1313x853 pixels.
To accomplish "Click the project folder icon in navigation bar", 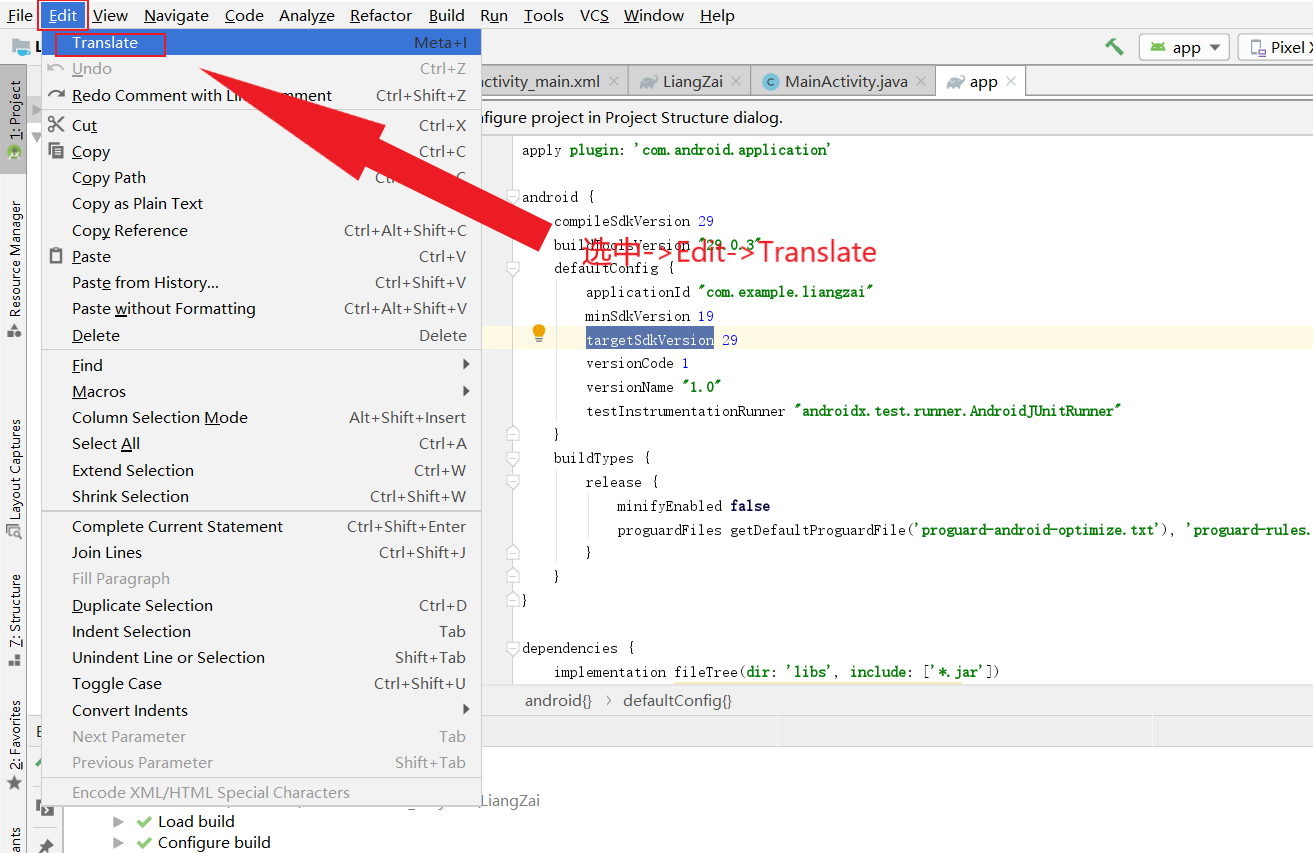I will coord(20,47).
